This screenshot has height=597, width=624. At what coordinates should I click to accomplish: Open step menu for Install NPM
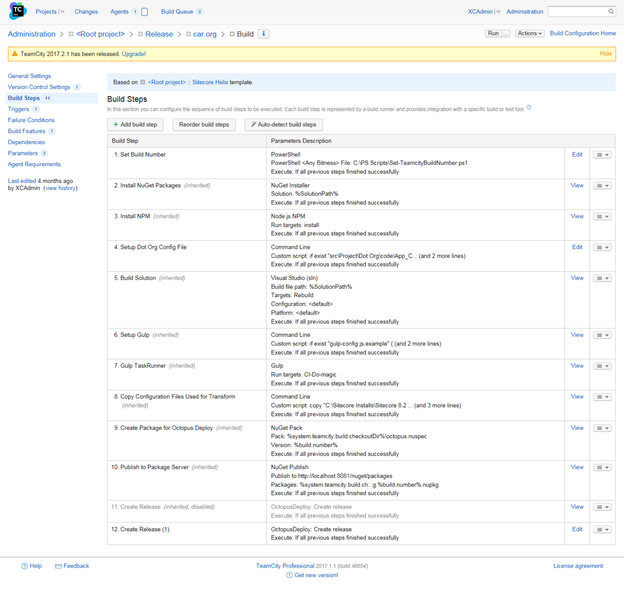coord(602,217)
